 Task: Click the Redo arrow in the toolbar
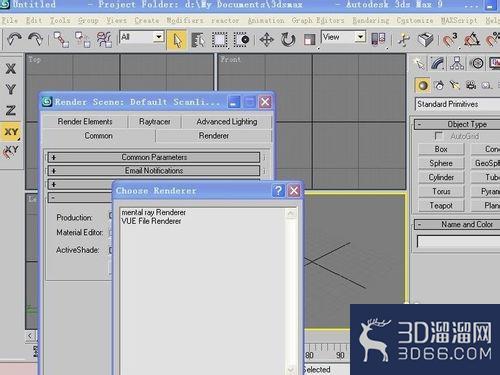[35, 39]
